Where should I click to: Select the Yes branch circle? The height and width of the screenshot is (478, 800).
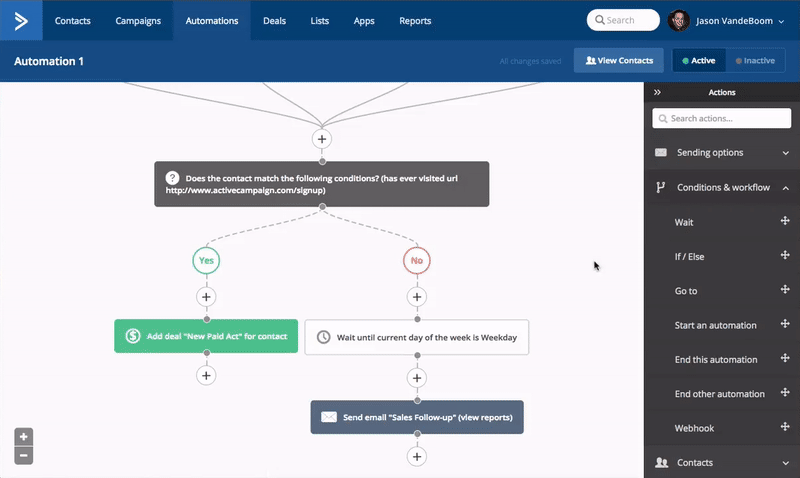[206, 260]
